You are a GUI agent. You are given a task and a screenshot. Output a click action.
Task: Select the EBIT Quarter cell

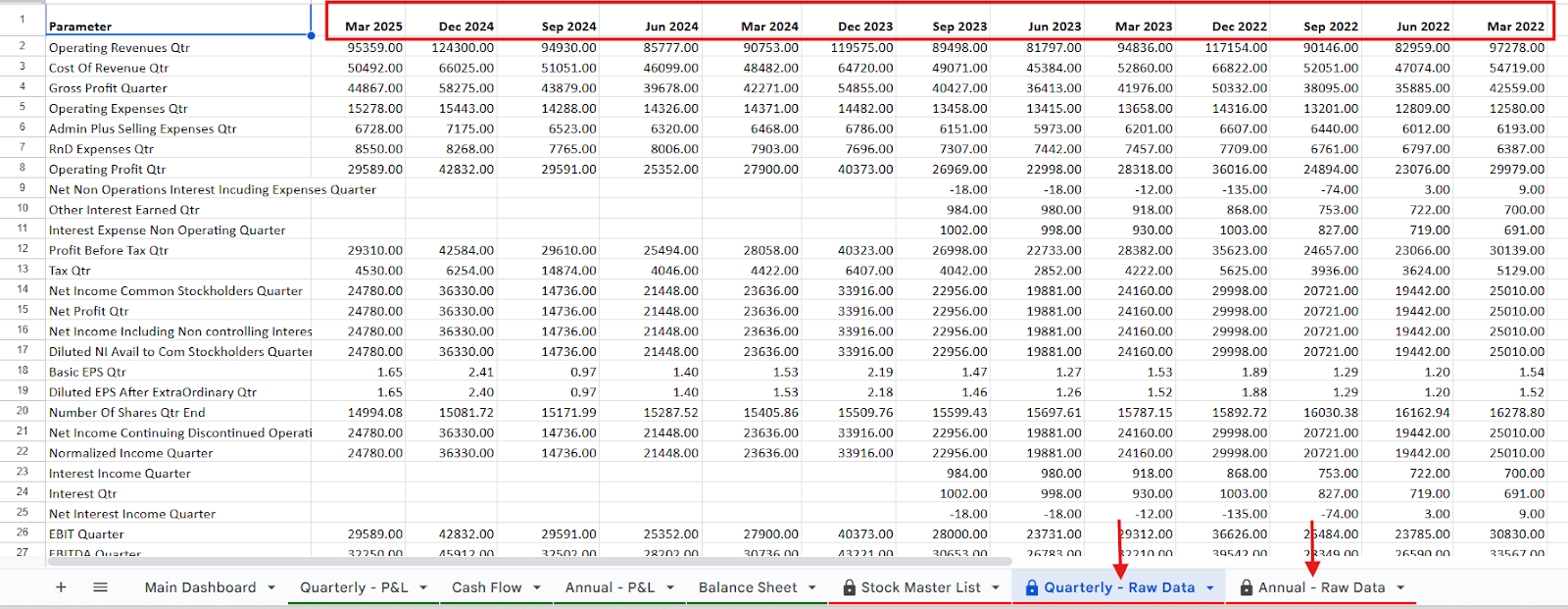click(178, 534)
